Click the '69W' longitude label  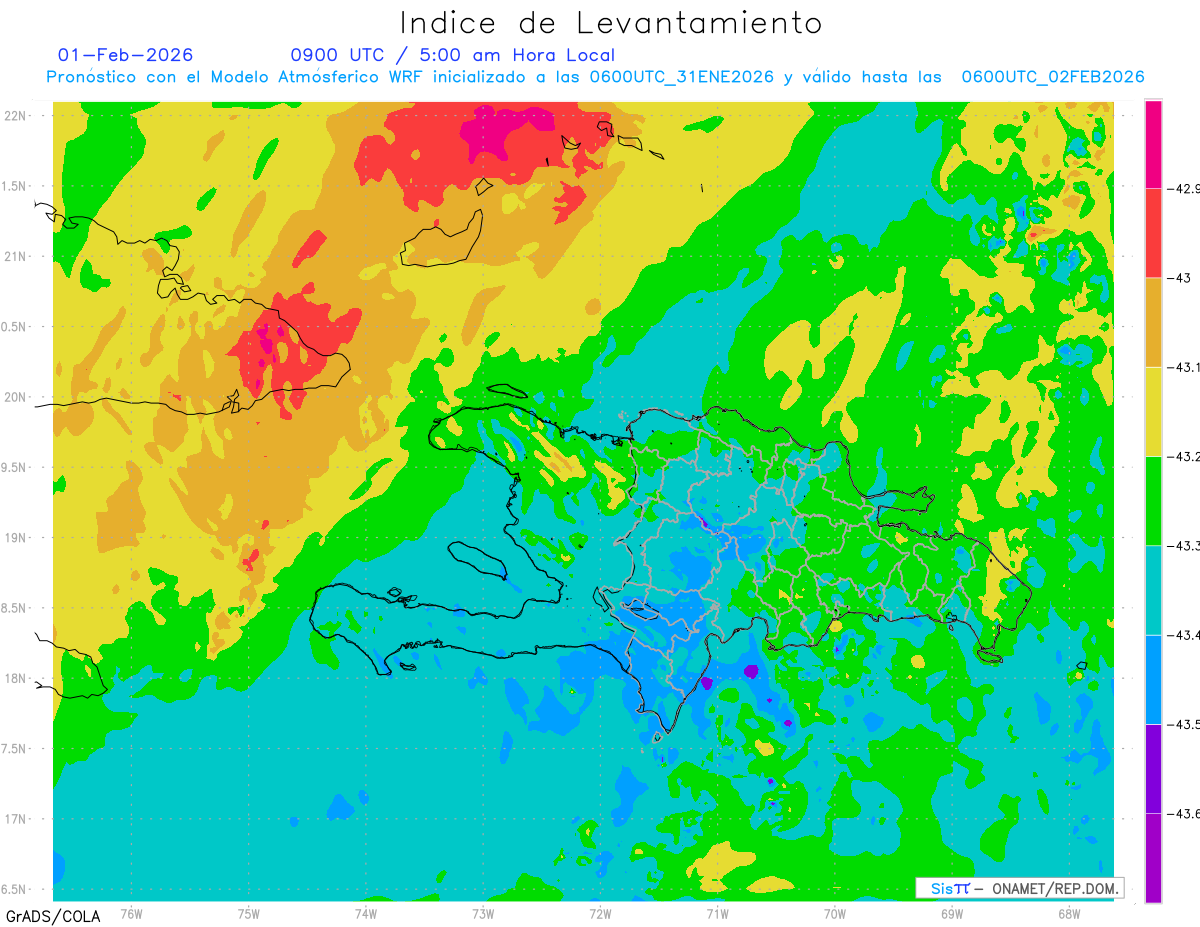pos(952,912)
